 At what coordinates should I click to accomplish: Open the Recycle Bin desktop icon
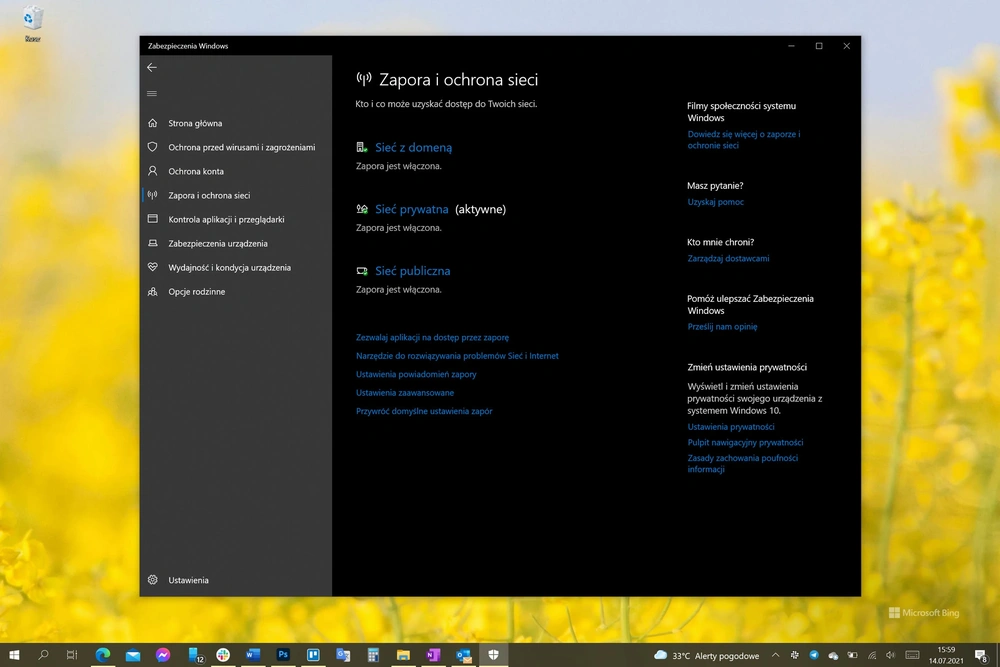tap(33, 24)
